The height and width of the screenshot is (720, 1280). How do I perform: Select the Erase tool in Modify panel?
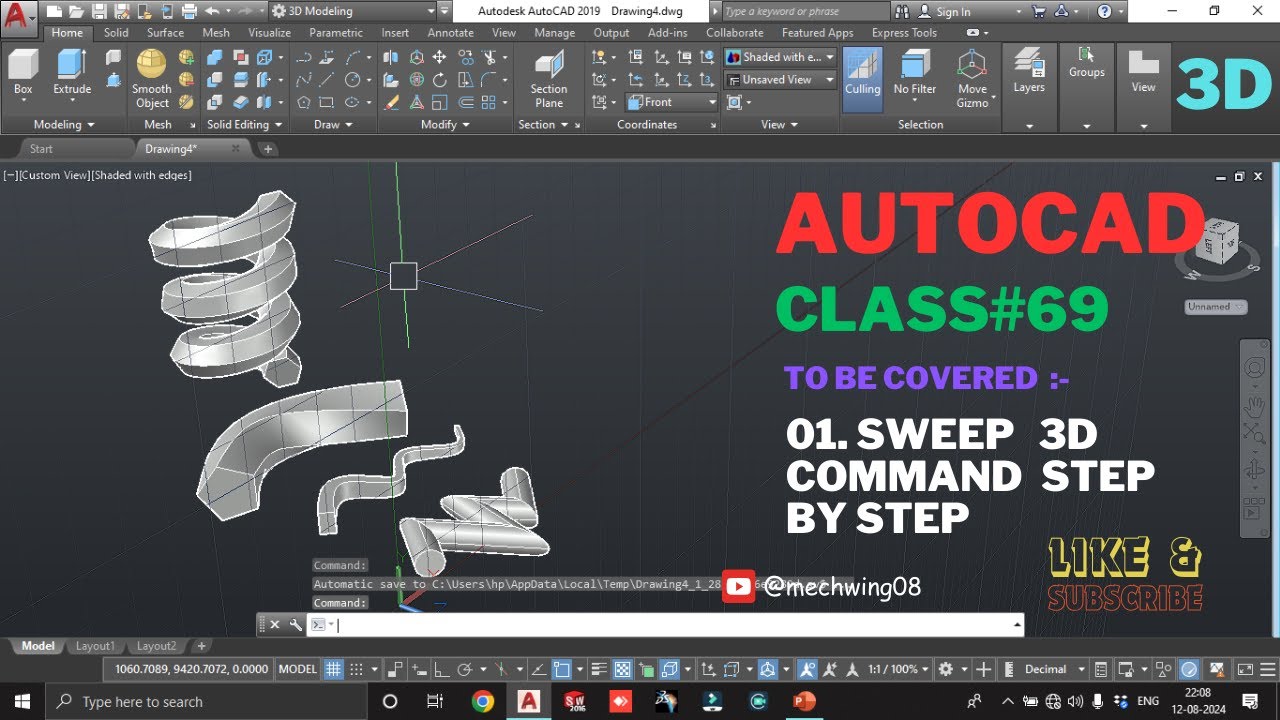pyautogui.click(x=392, y=101)
